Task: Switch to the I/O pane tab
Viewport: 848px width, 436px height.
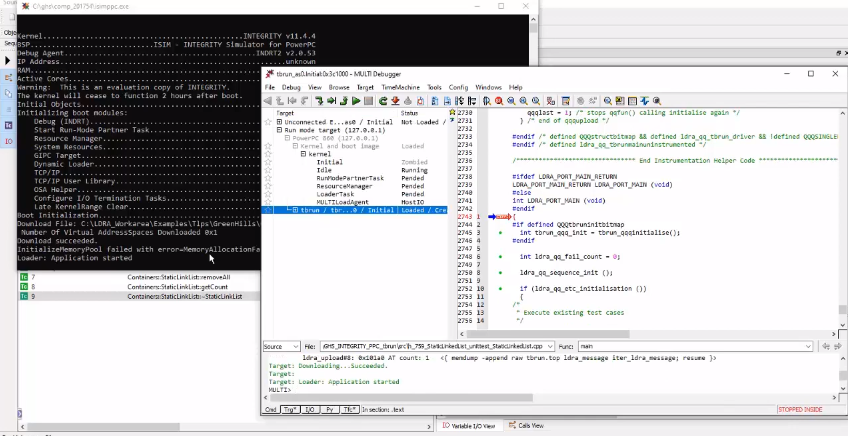Action: [309, 409]
